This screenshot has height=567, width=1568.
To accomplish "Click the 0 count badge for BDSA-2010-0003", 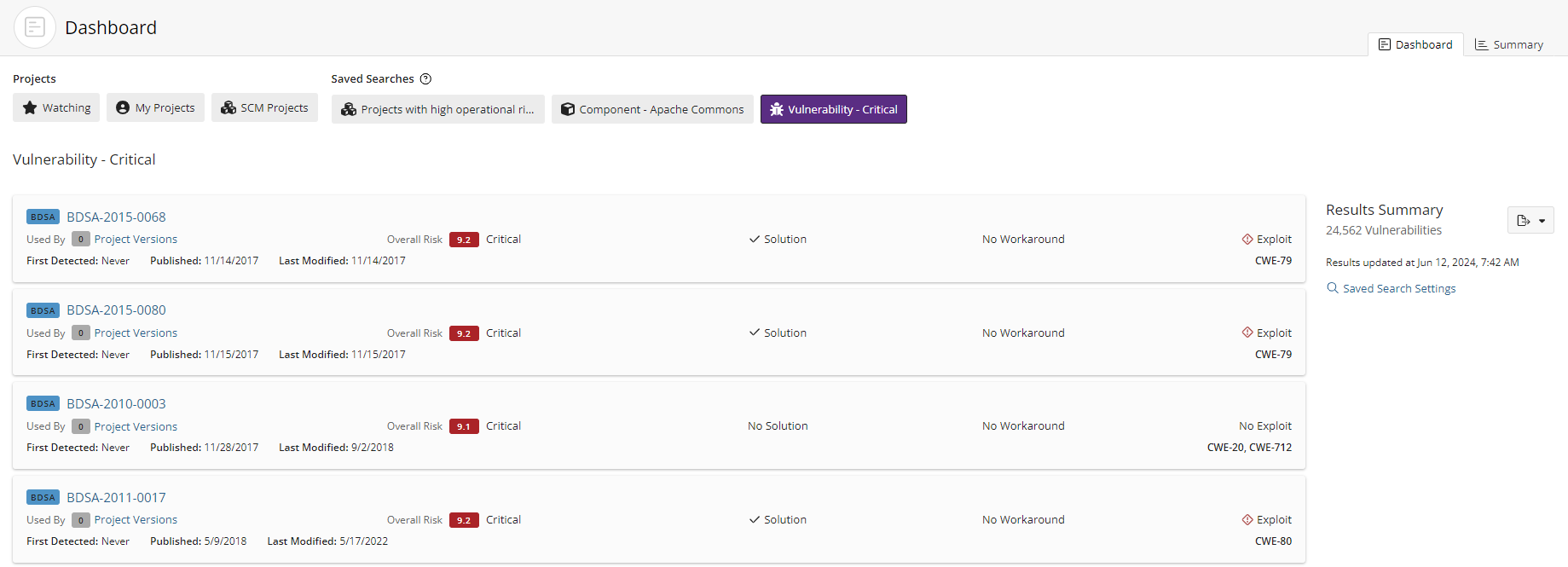I will coord(81,426).
